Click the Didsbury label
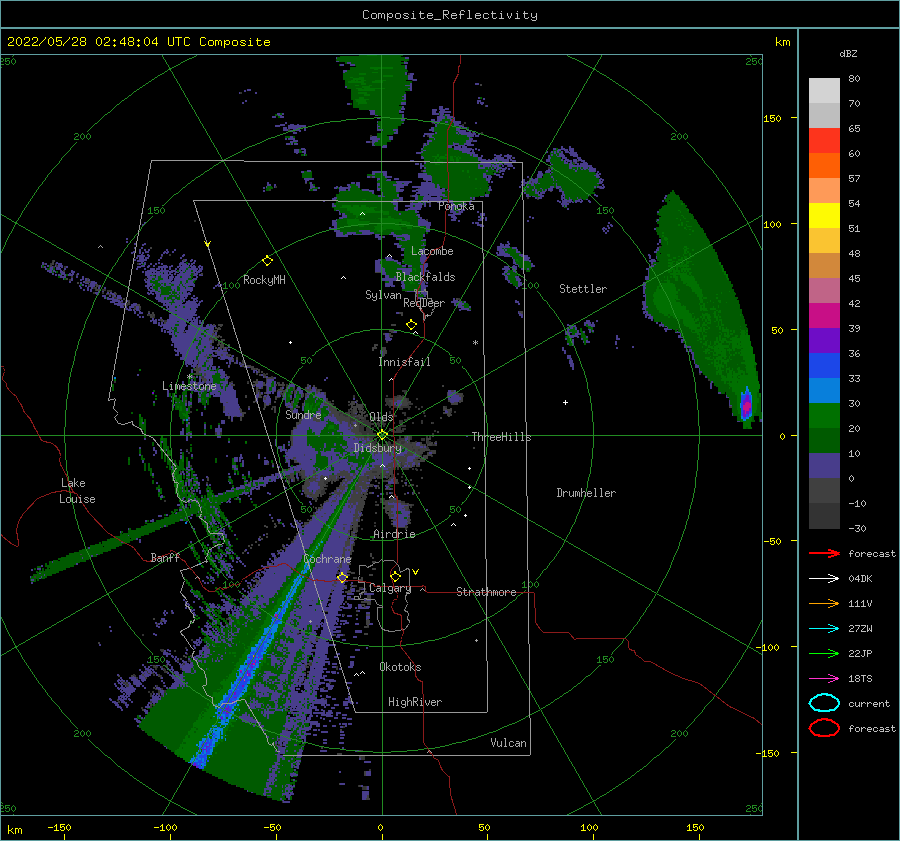Viewport: 900px width, 841px height. [378, 448]
